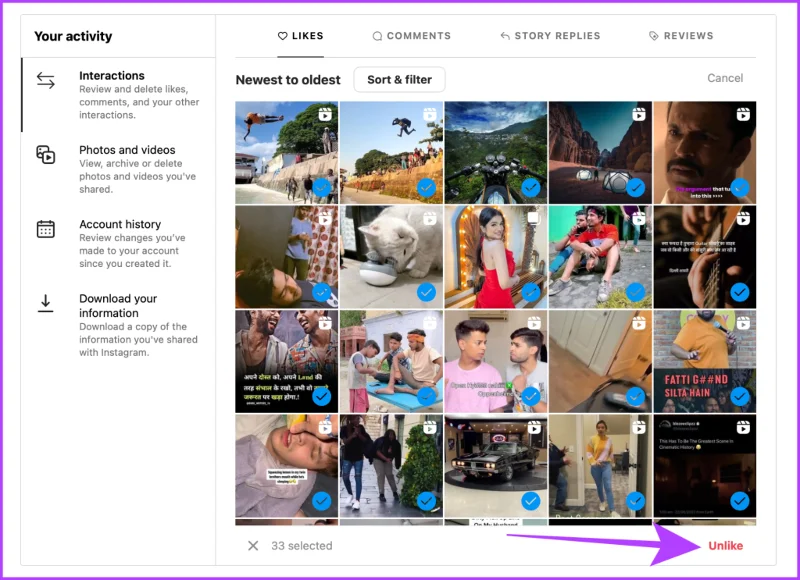Screen dimensions: 800x580
Task: Uncheck the woman in red dress post
Action: pos(531,292)
